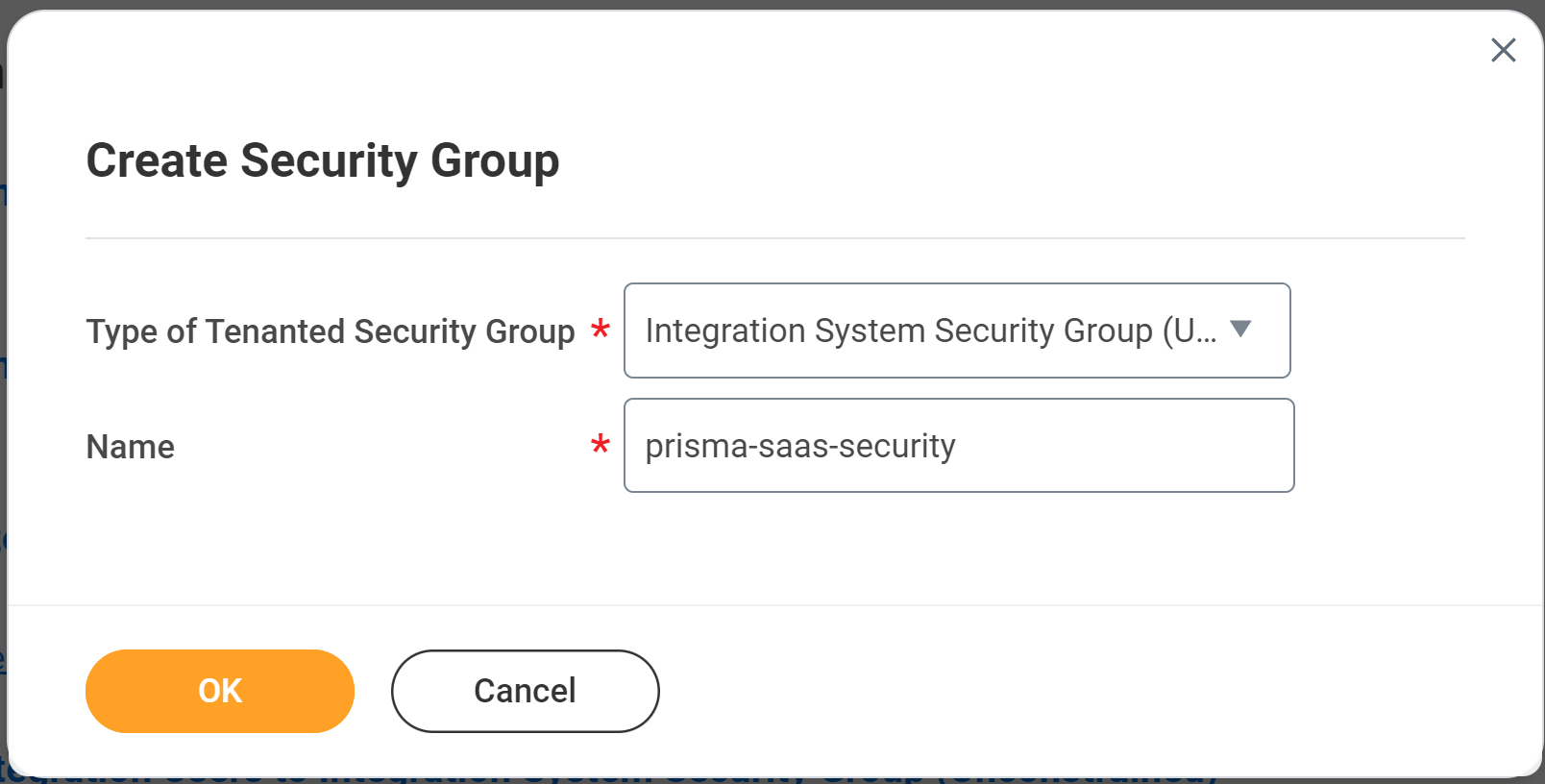Click the dropdown arrow for security group type
This screenshot has width=1545, height=784.
coord(1240,330)
